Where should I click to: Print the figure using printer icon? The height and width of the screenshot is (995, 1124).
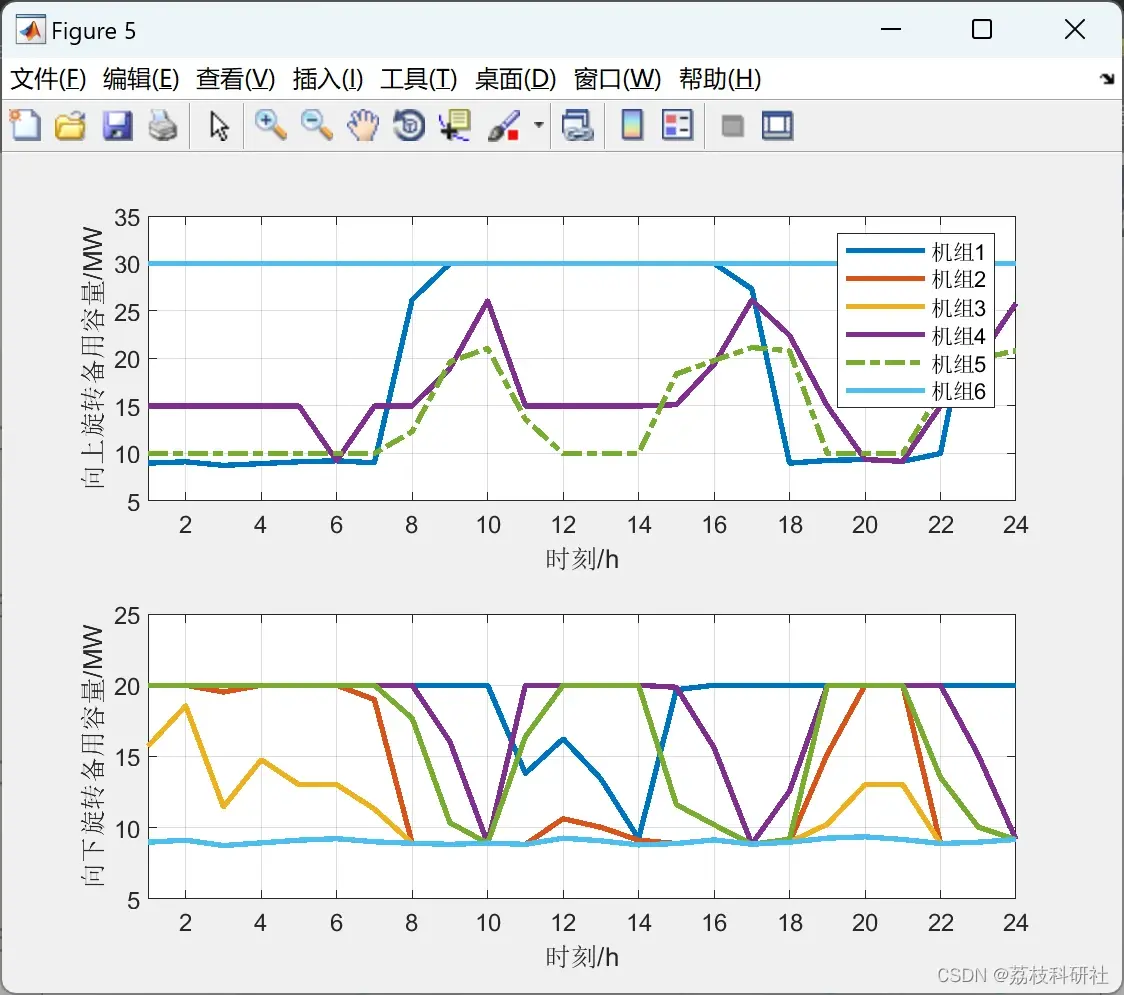163,125
